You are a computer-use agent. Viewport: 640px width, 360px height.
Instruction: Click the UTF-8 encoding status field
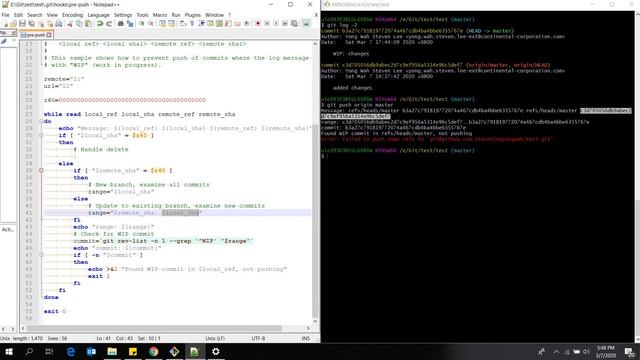click(258, 338)
